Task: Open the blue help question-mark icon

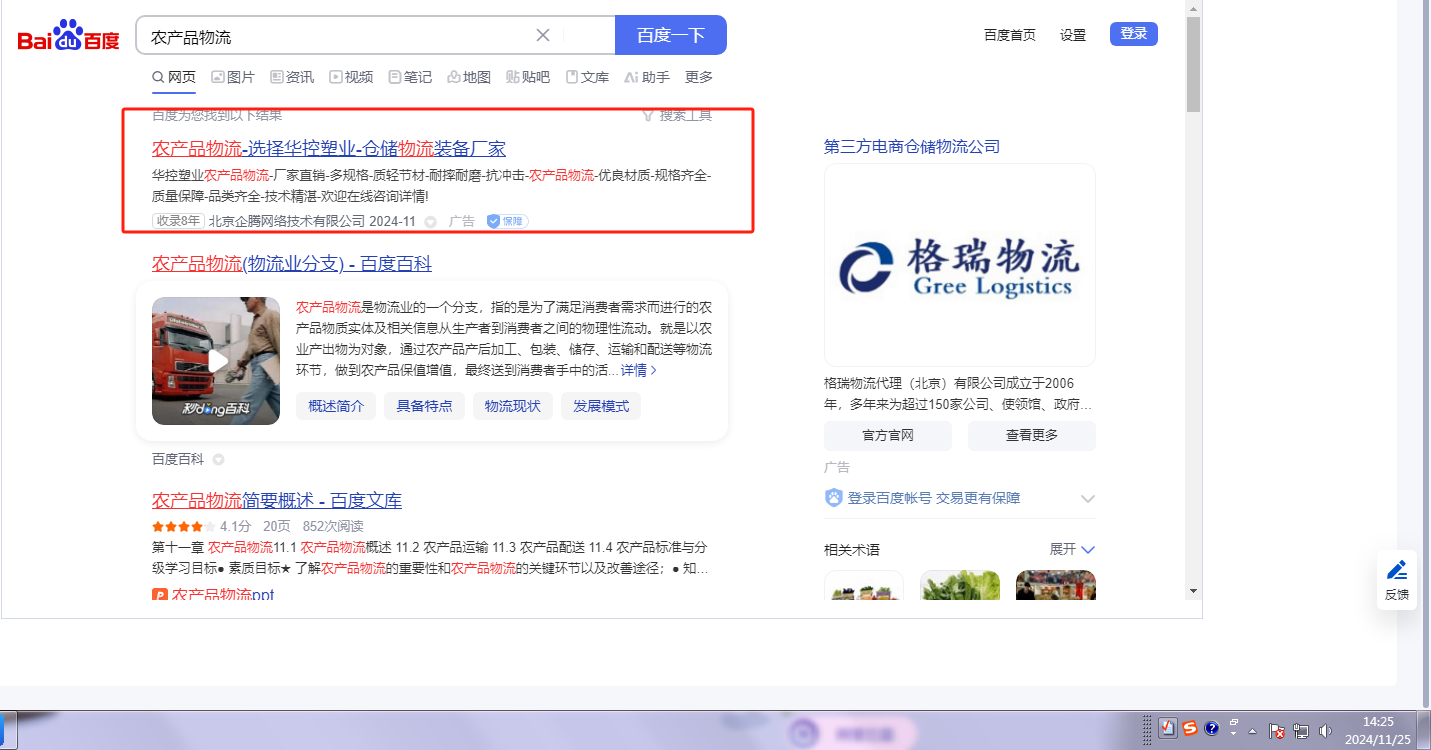Action: point(1212,729)
